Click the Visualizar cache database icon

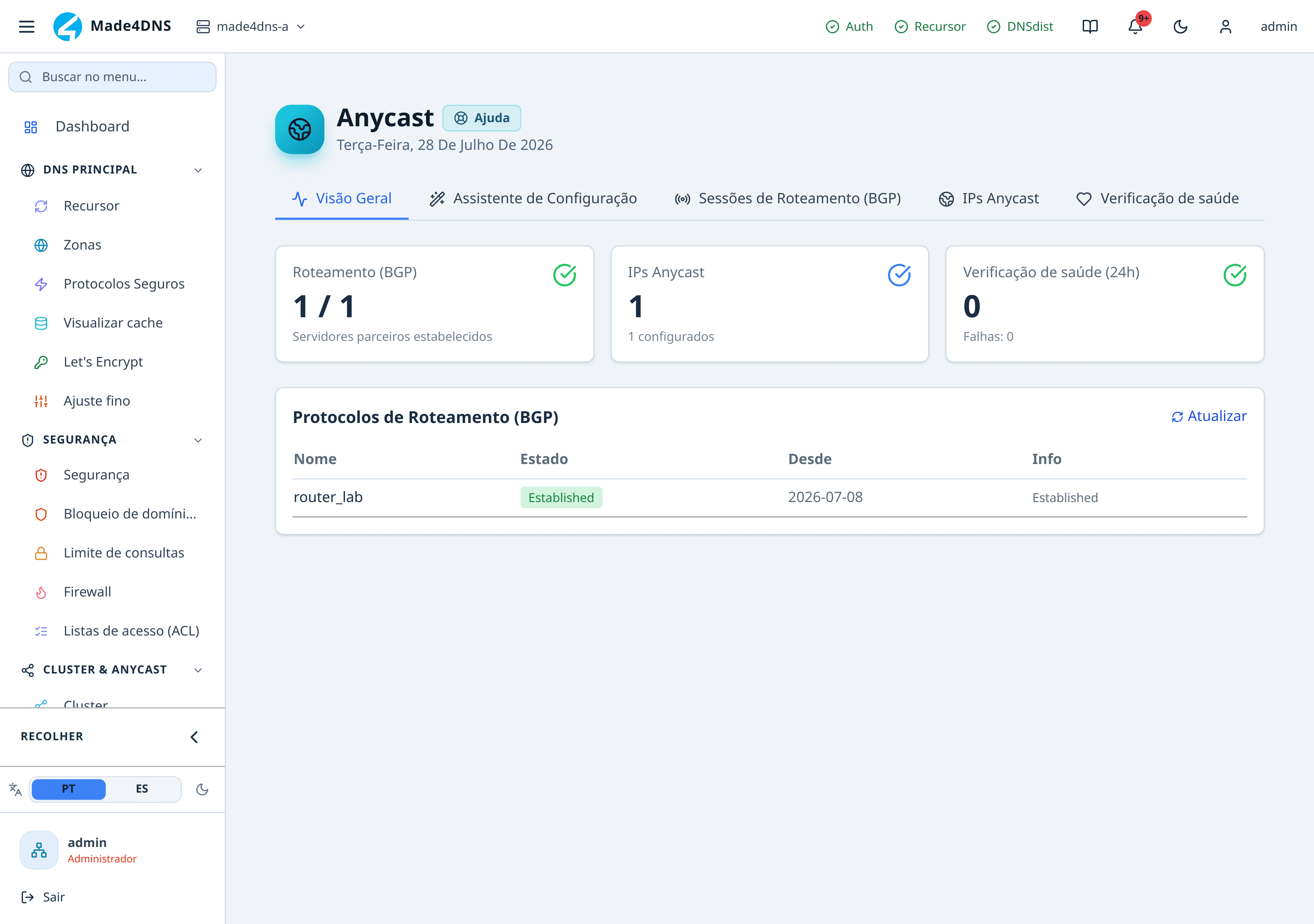point(41,323)
